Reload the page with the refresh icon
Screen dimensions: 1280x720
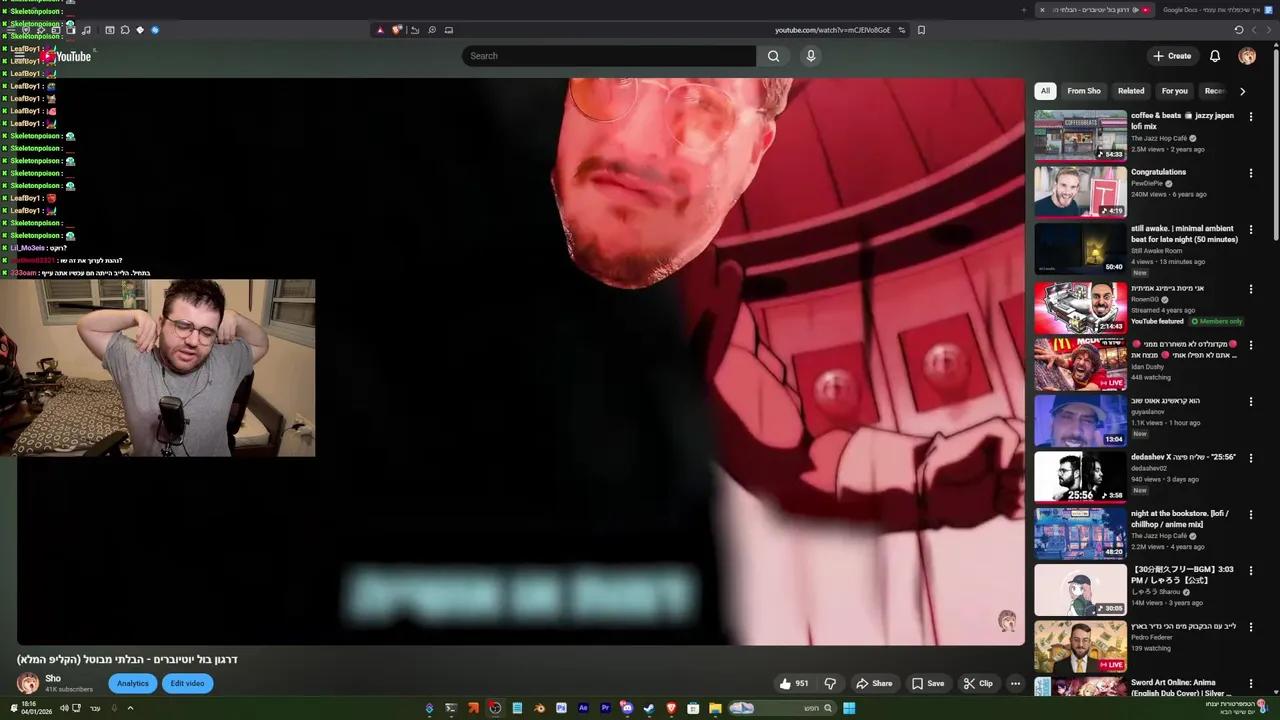tap(1238, 30)
